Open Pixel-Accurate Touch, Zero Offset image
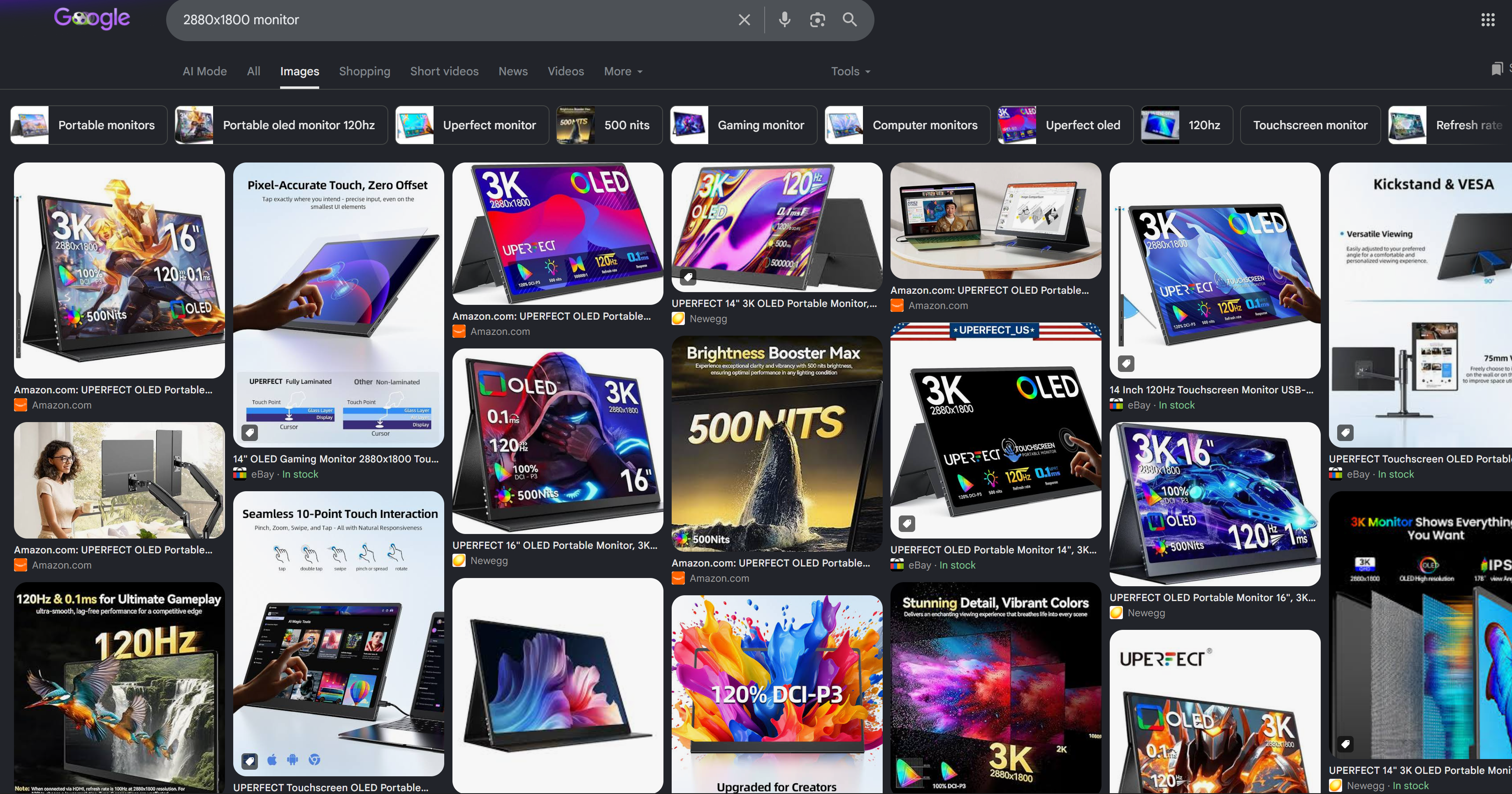 [x=338, y=305]
